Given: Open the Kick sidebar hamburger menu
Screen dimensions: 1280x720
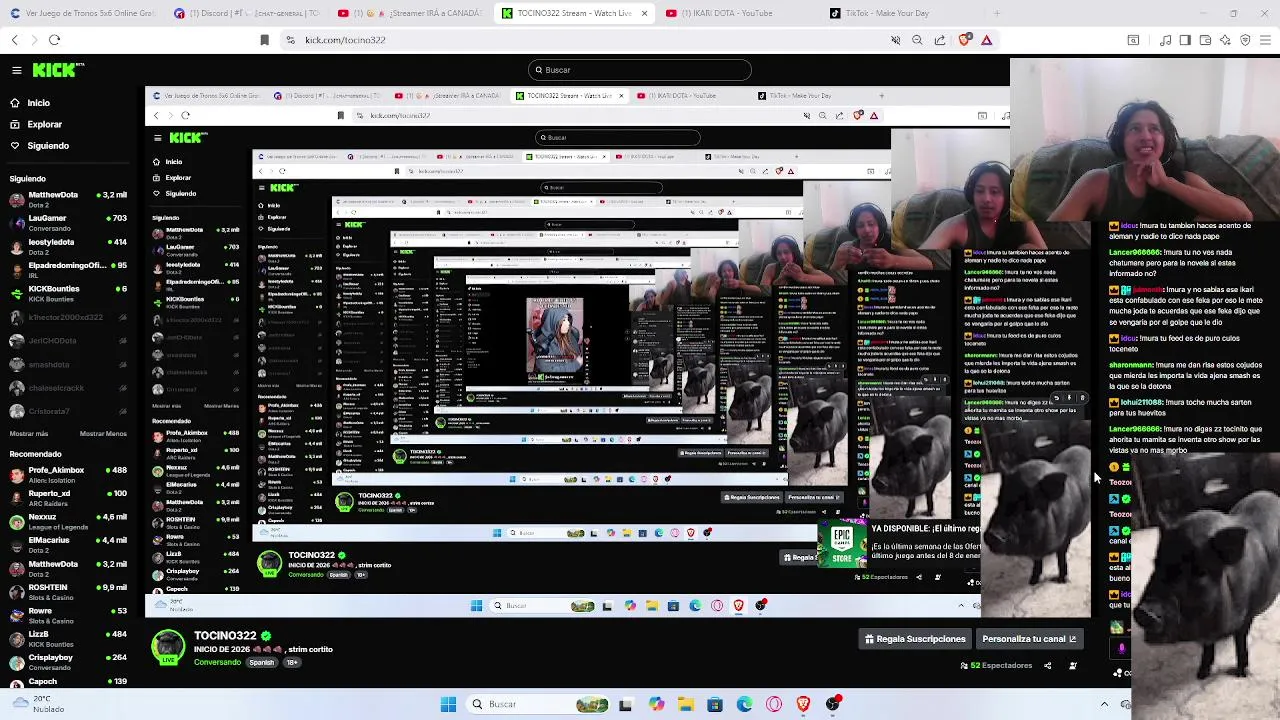Looking at the screenshot, I should click(x=17, y=70).
